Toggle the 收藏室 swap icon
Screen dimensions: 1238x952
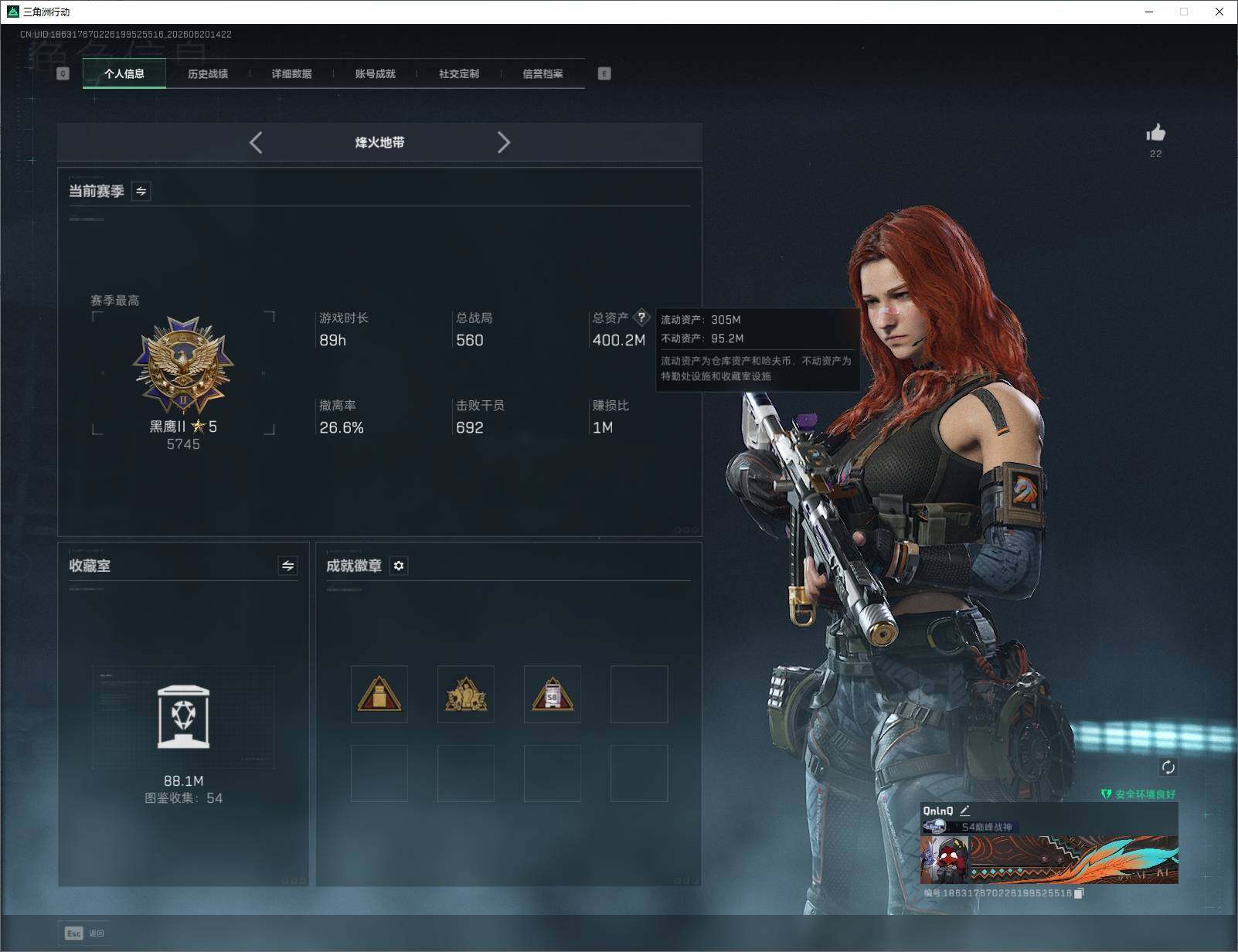tap(287, 566)
